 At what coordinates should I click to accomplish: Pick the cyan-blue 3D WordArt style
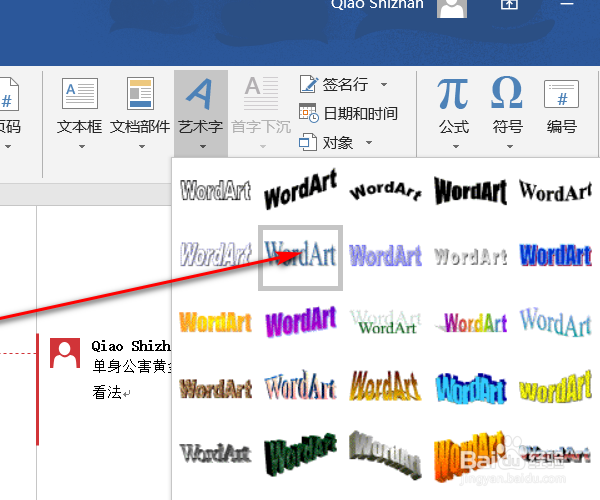click(x=471, y=388)
